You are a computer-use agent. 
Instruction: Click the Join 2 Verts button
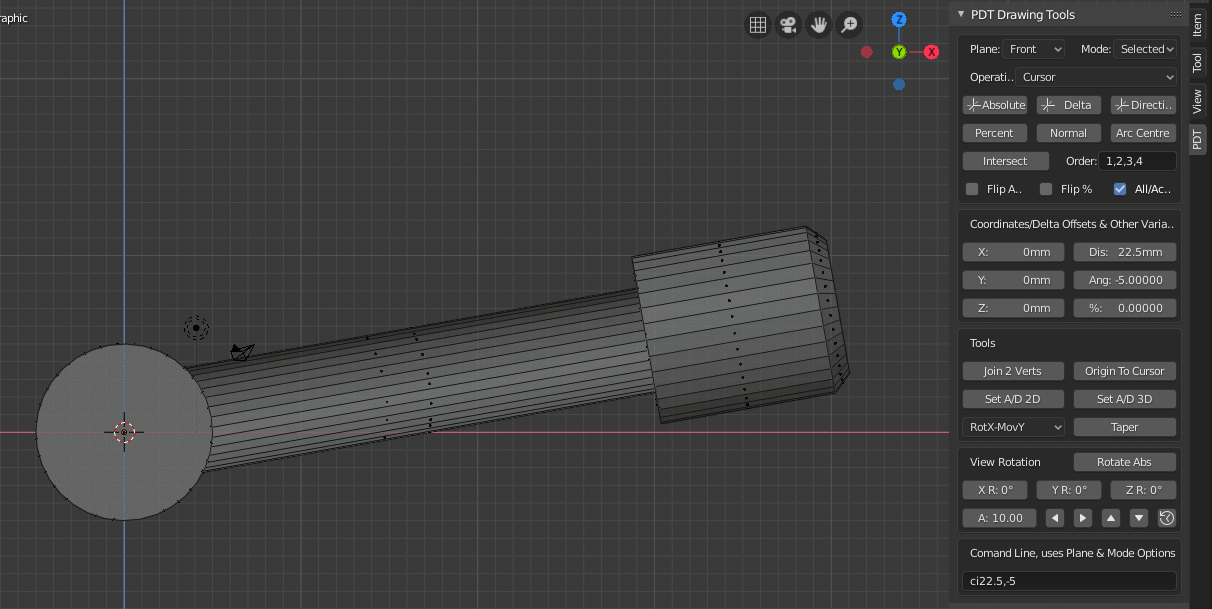pyautogui.click(x=1012, y=371)
